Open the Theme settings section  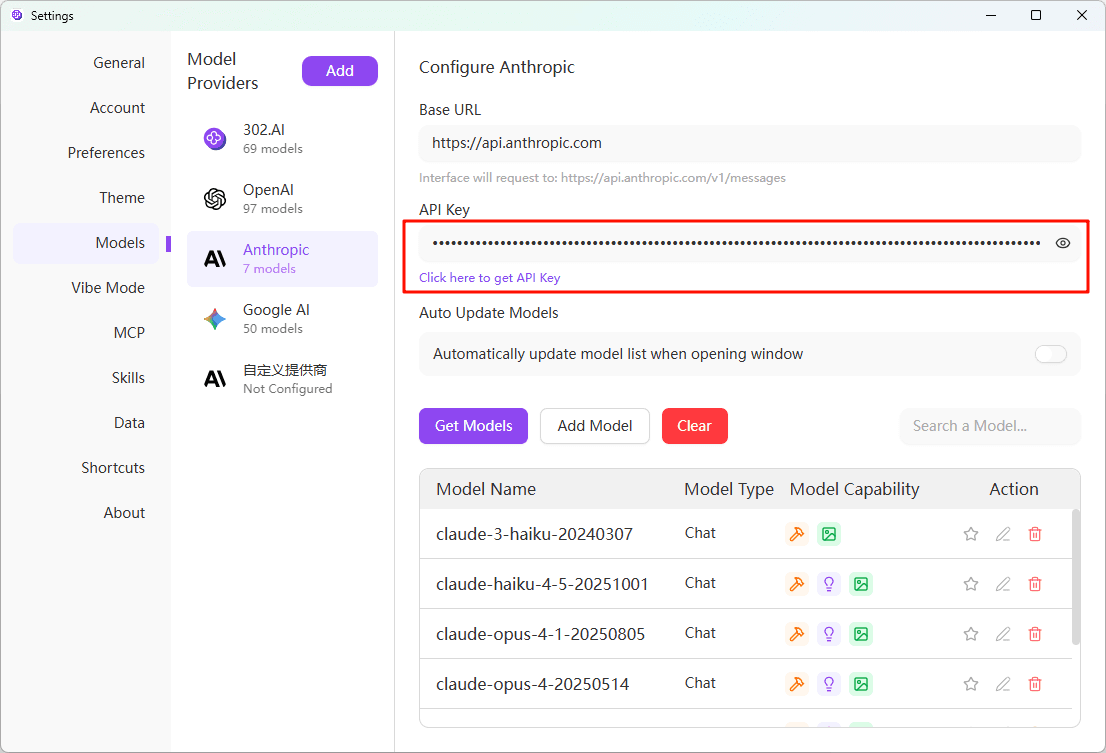(121, 197)
